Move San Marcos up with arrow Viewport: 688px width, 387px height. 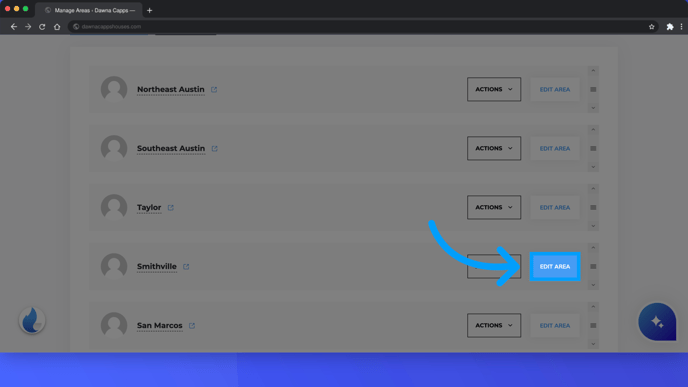tap(593, 307)
